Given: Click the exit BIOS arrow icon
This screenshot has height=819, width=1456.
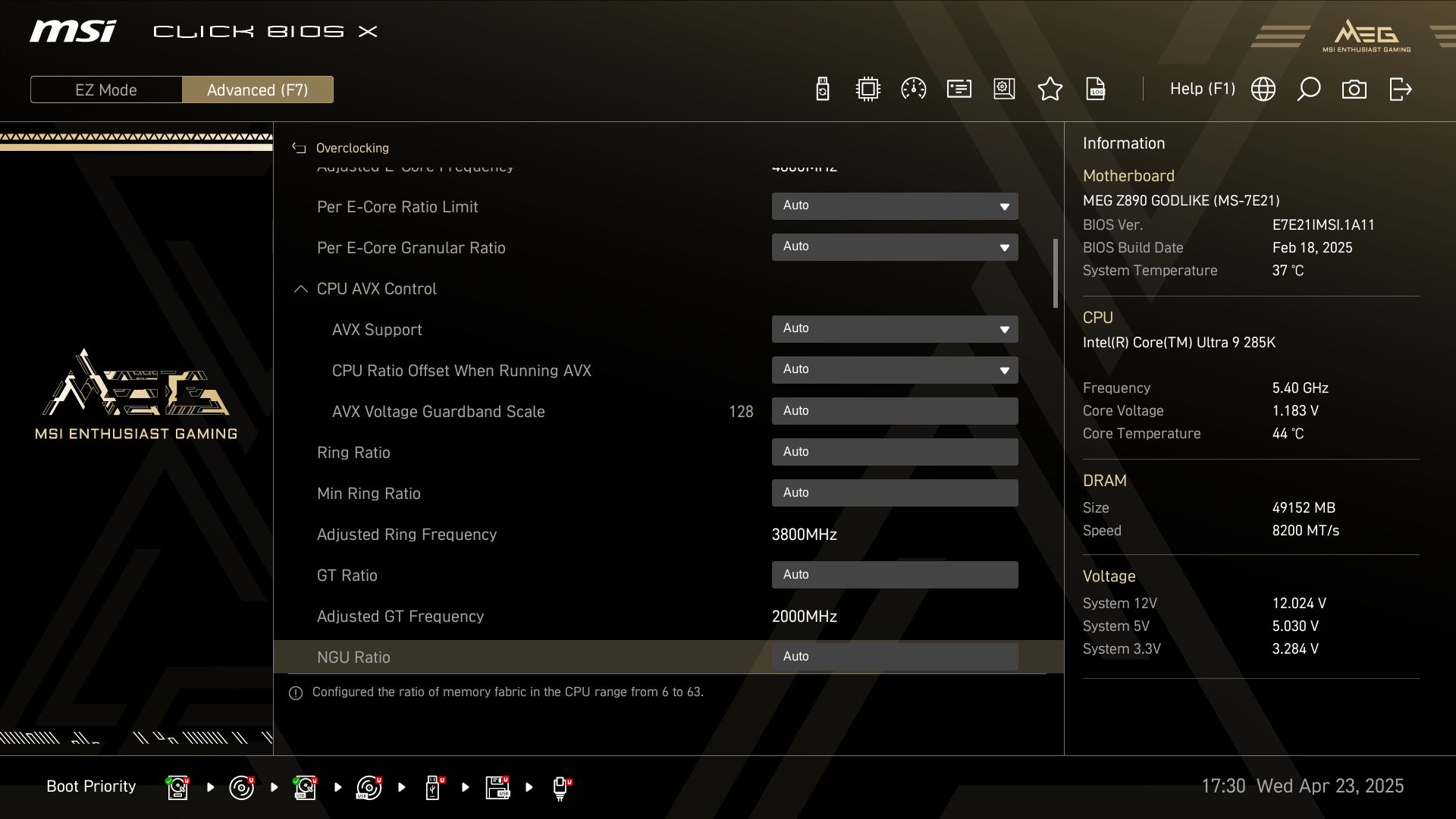Looking at the screenshot, I should tap(1400, 89).
